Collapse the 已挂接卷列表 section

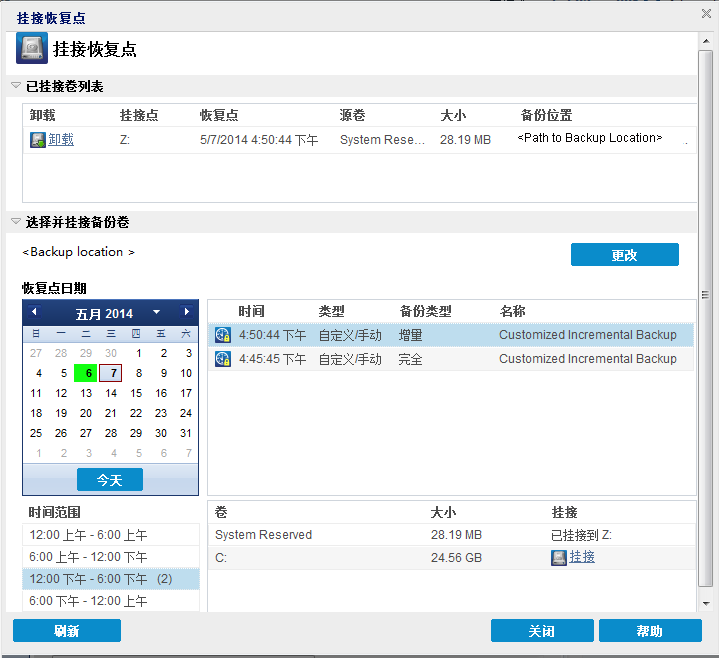(x=16, y=85)
